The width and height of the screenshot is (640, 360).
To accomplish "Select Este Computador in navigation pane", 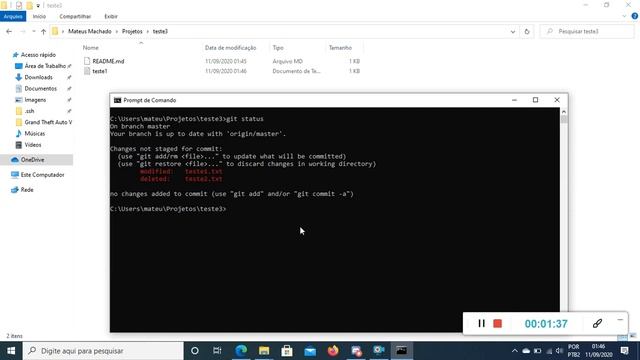I will click(x=42, y=175).
